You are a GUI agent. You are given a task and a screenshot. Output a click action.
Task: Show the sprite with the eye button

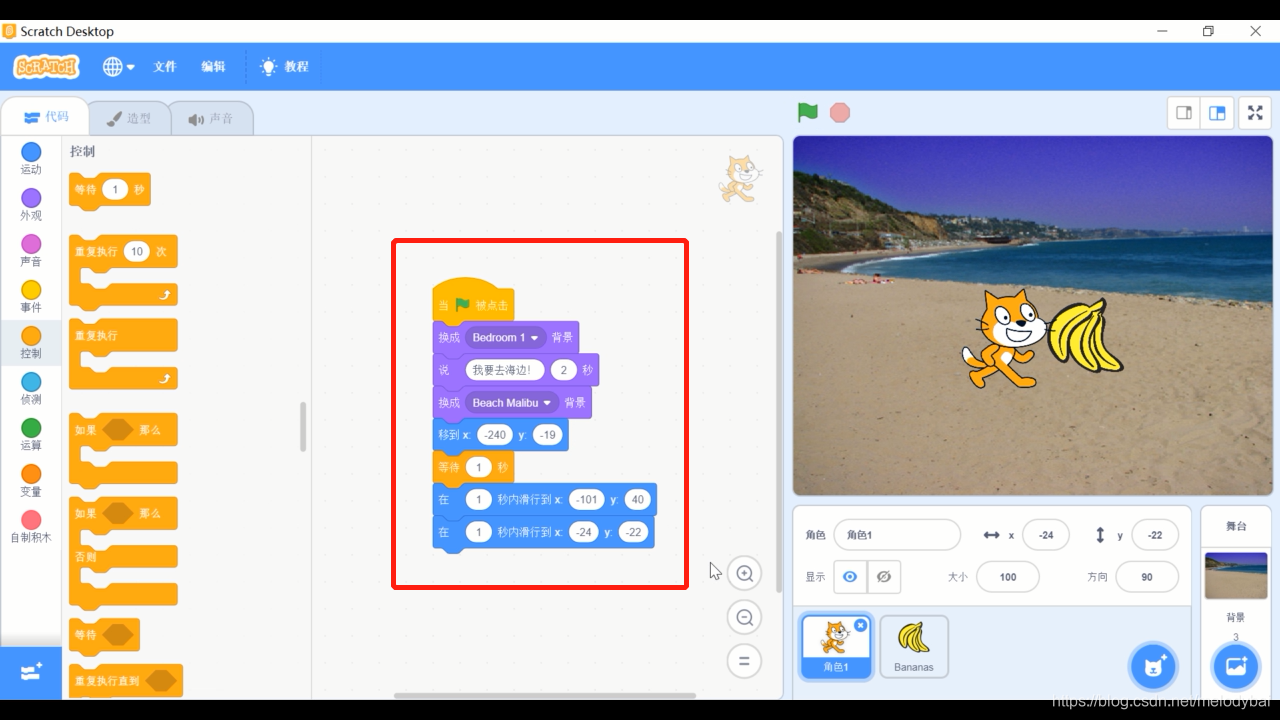point(850,577)
